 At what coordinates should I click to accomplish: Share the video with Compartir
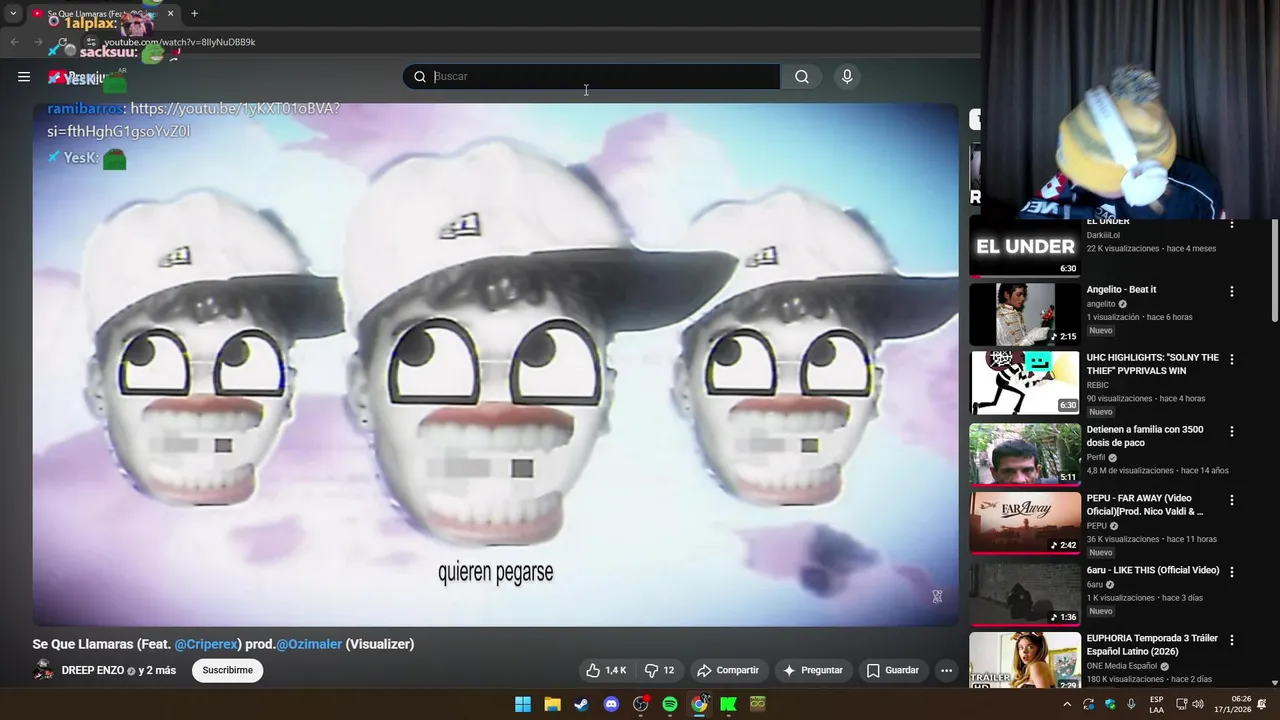(728, 670)
